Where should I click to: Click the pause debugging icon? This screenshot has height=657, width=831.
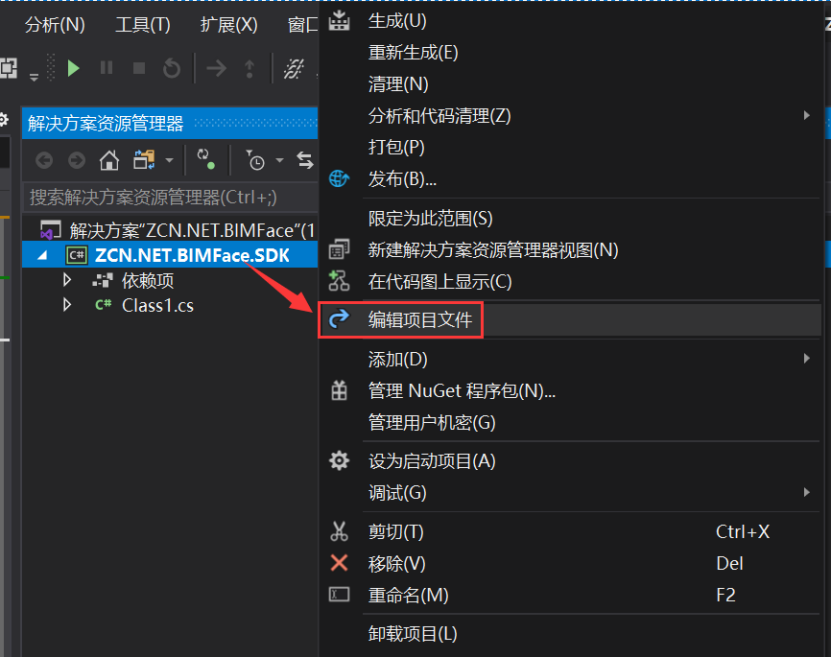click(x=107, y=69)
